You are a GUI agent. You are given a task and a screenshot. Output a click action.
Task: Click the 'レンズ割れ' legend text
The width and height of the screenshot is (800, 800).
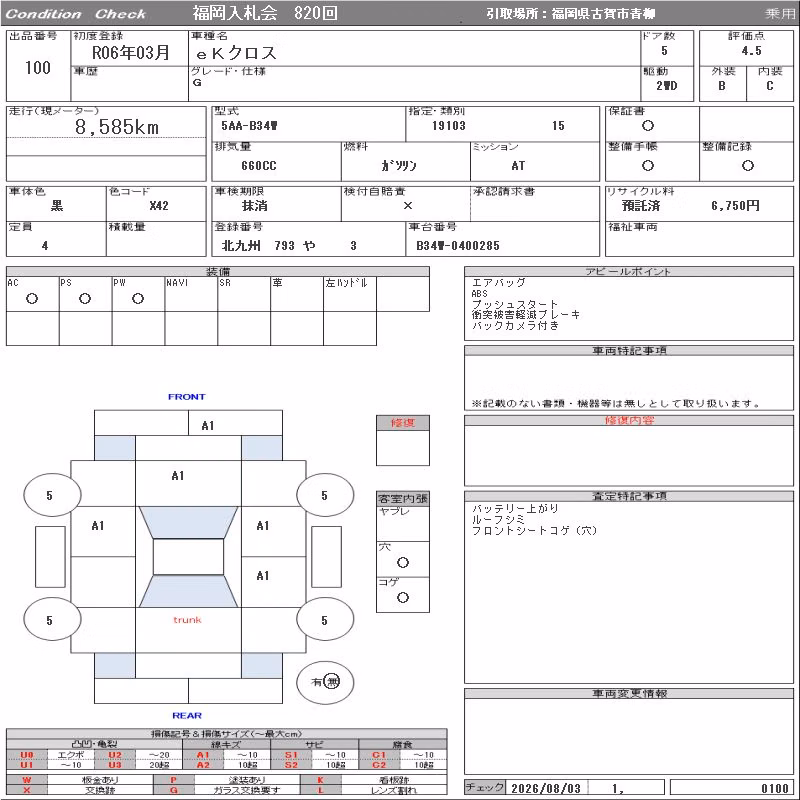pyautogui.click(x=393, y=790)
